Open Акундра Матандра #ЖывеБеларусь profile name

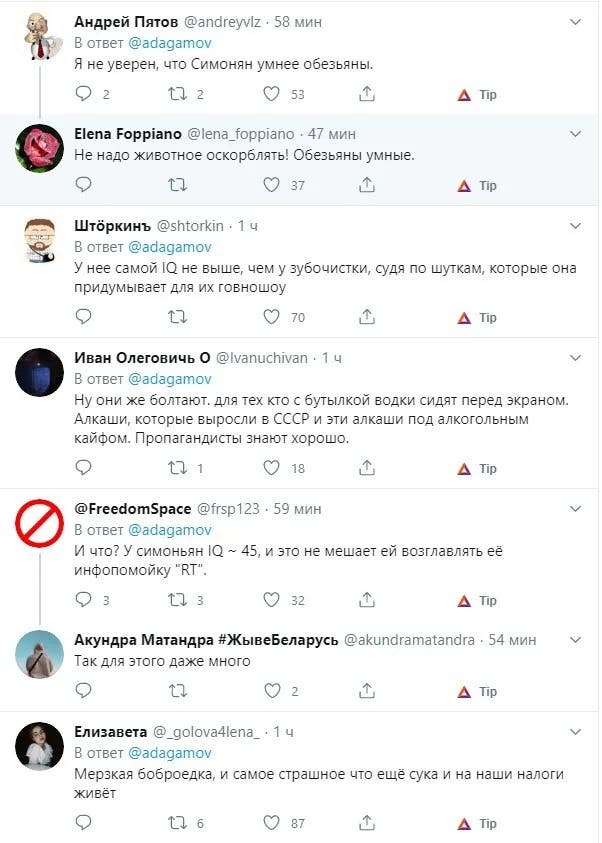205,640
